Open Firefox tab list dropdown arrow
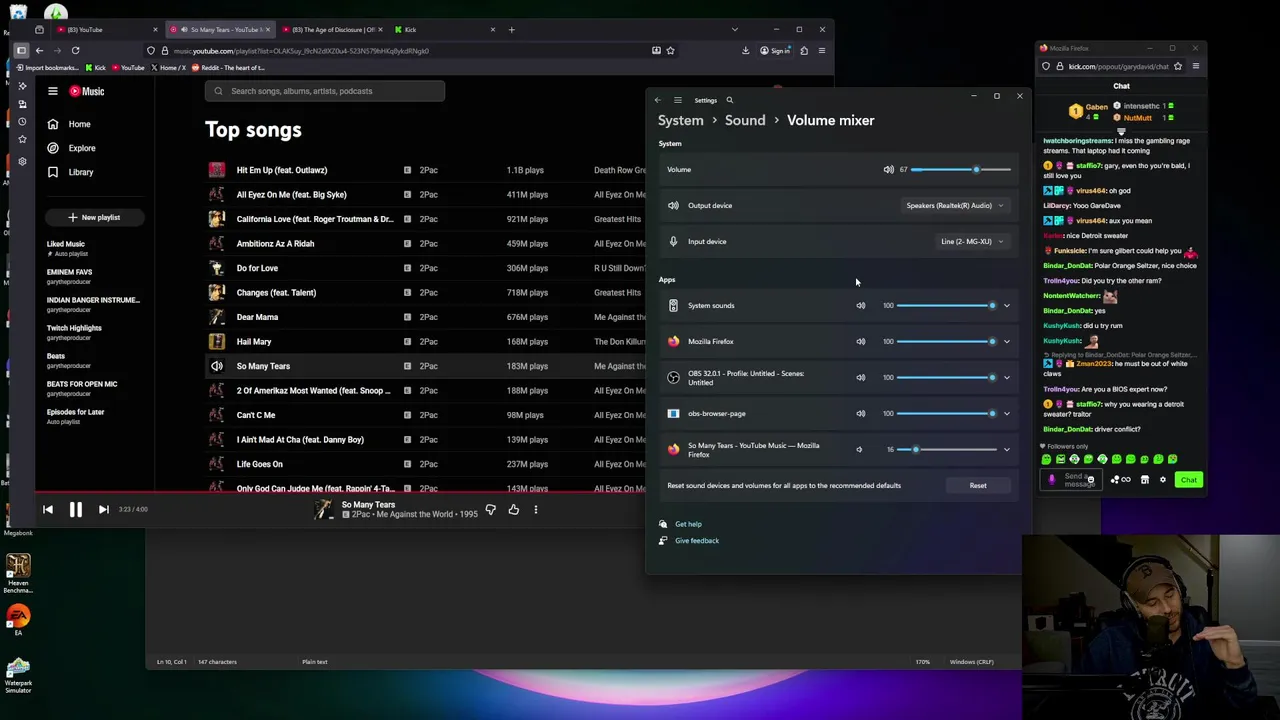The width and height of the screenshot is (1280, 720). [x=735, y=29]
